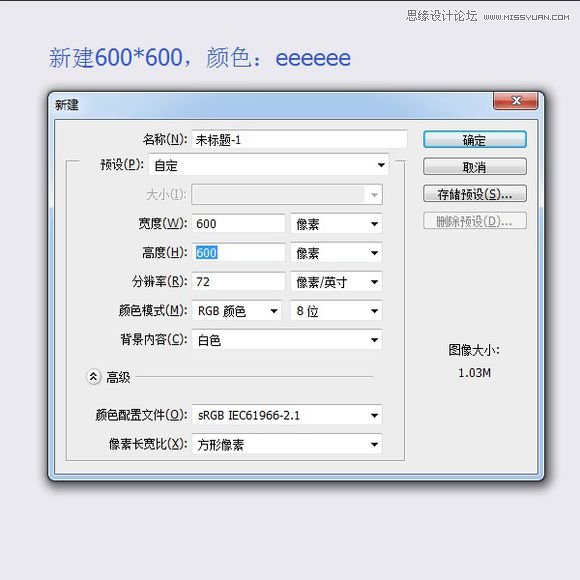
Task: Open the 像素/英寸 resolution unit dropdown
Action: click(x=336, y=282)
